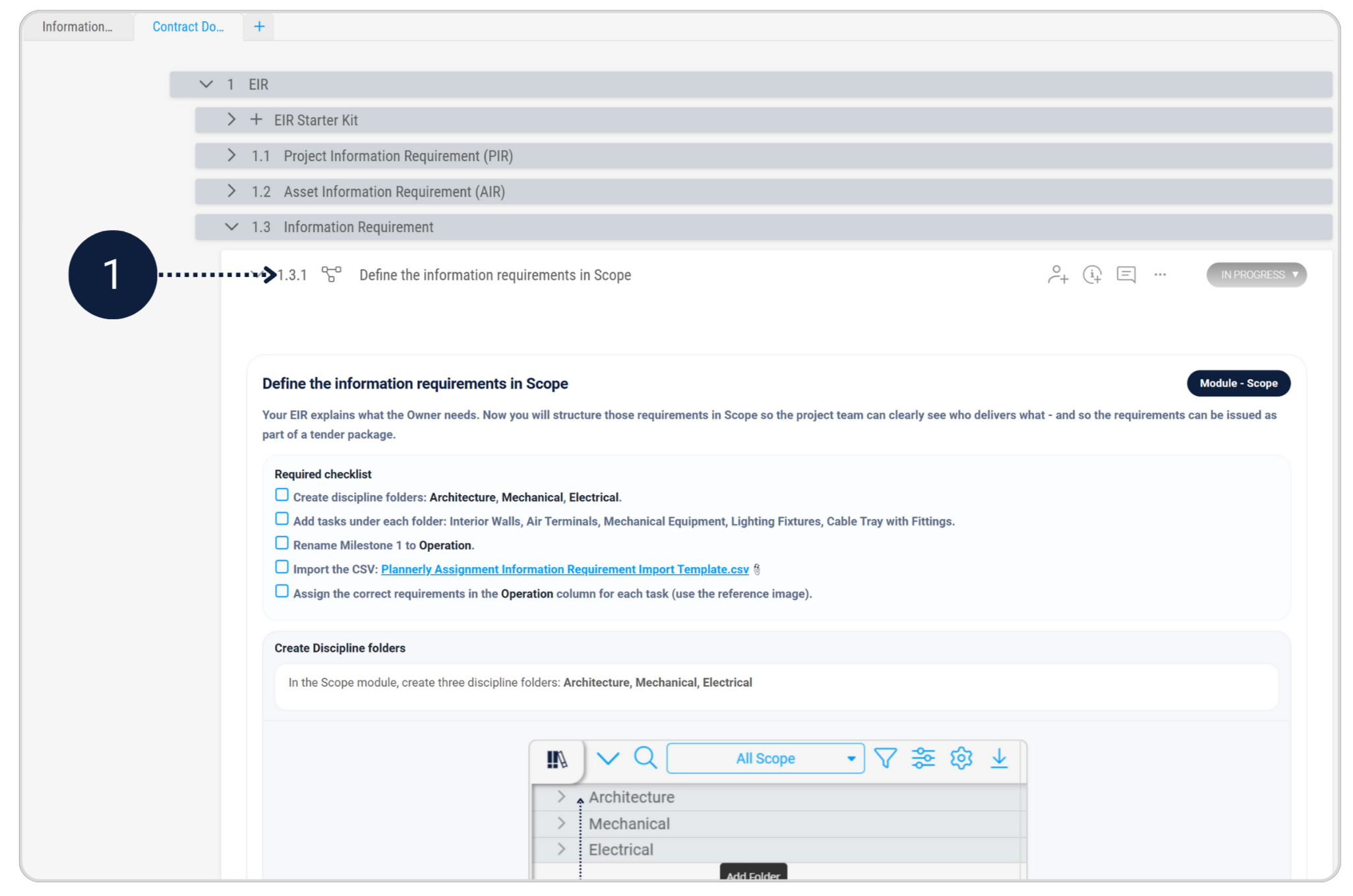Click the magnifier search icon in Scope toolbar
The width and height of the screenshot is (1353, 896).
[645, 758]
